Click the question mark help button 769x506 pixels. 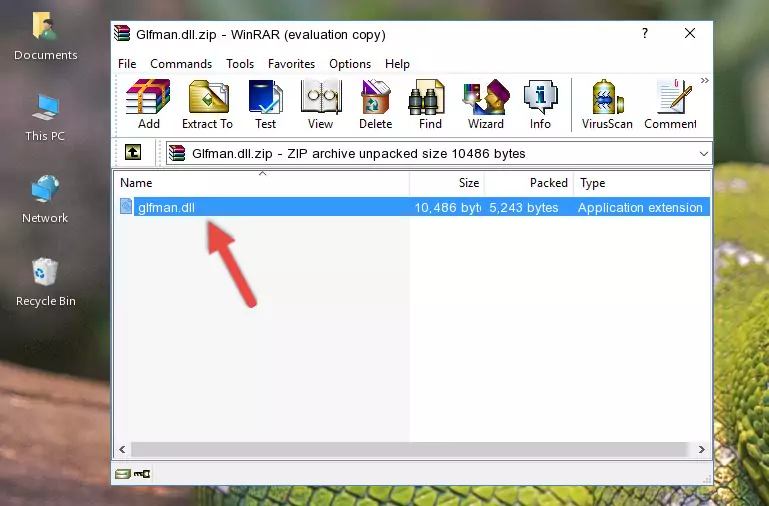(x=645, y=33)
